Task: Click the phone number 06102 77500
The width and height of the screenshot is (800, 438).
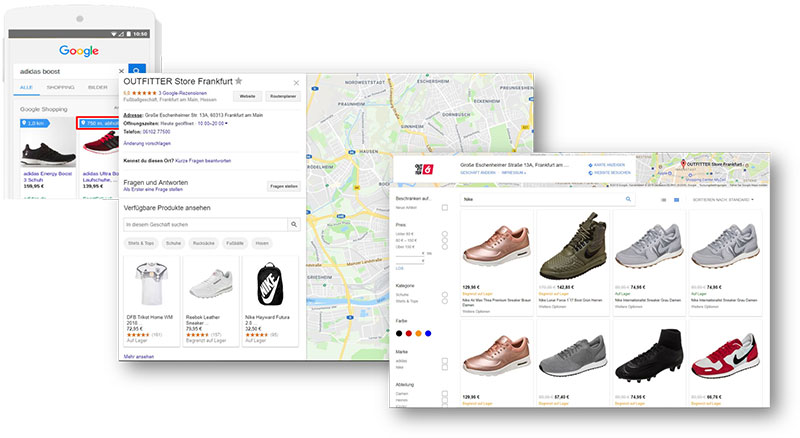Action: click(156, 132)
